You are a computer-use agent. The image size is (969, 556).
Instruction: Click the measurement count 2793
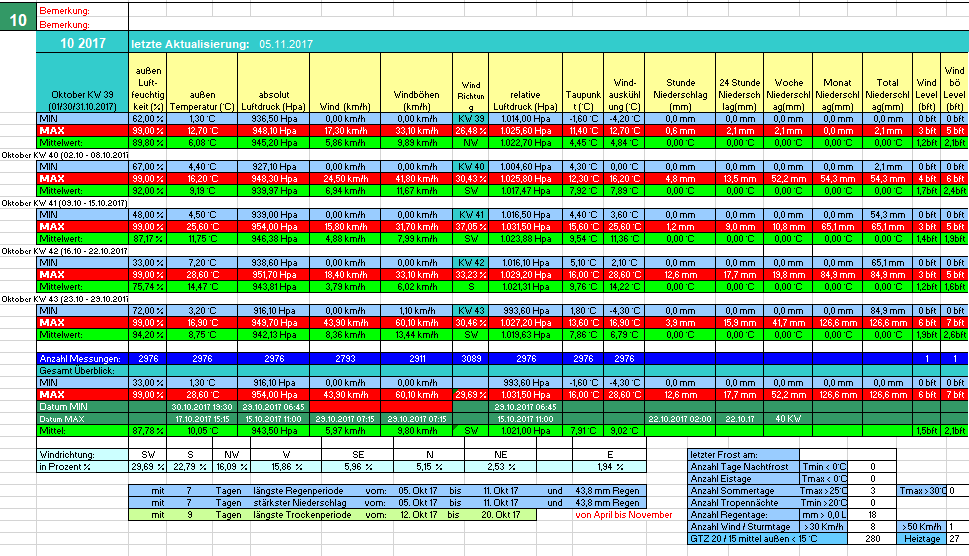point(345,358)
